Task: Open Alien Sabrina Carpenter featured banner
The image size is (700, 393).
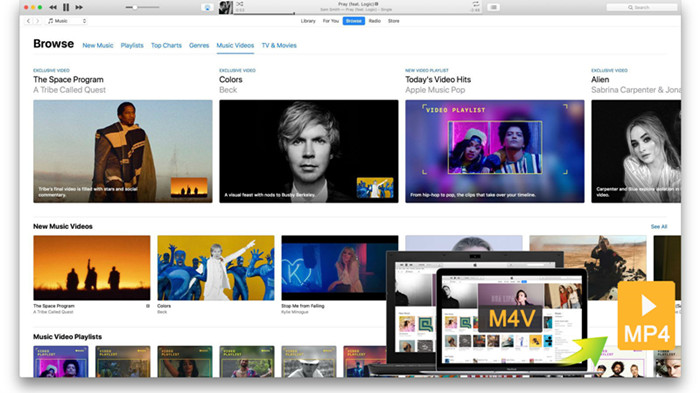Action: pos(636,151)
